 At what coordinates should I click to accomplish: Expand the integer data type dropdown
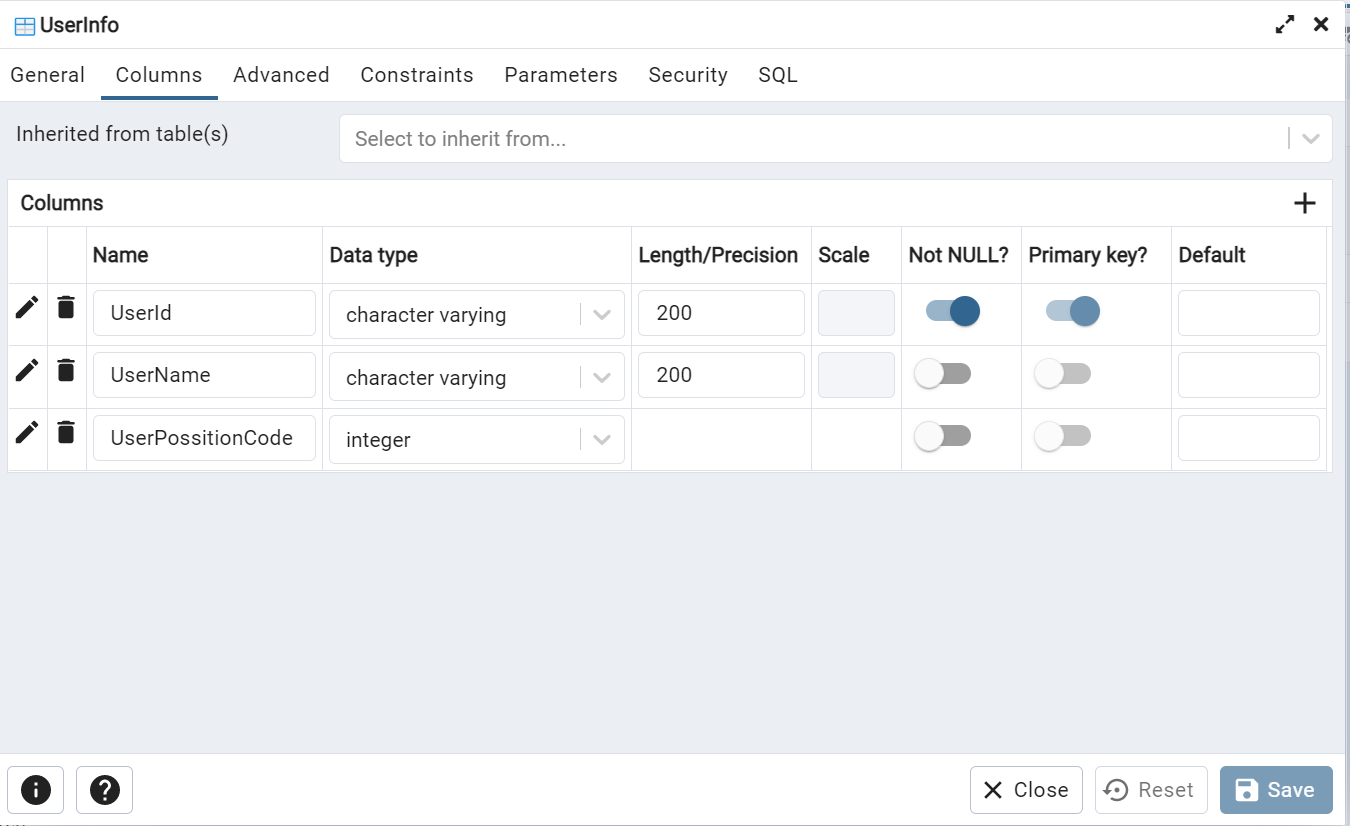point(602,440)
